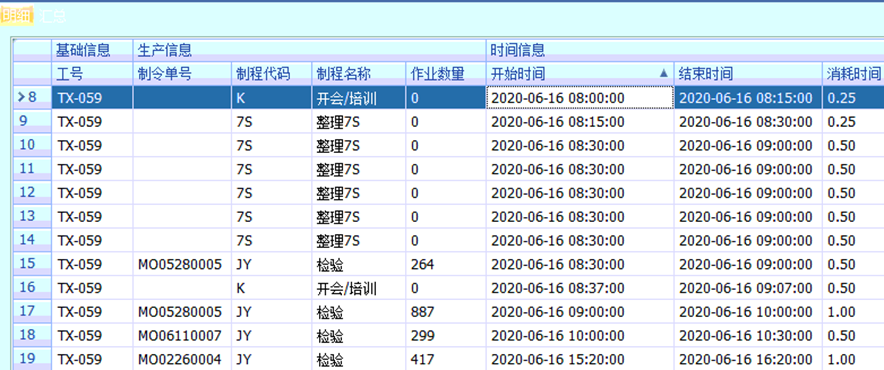The height and width of the screenshot is (370, 884).
Task: Click end time 09:07:00 cell
Action: (748, 288)
